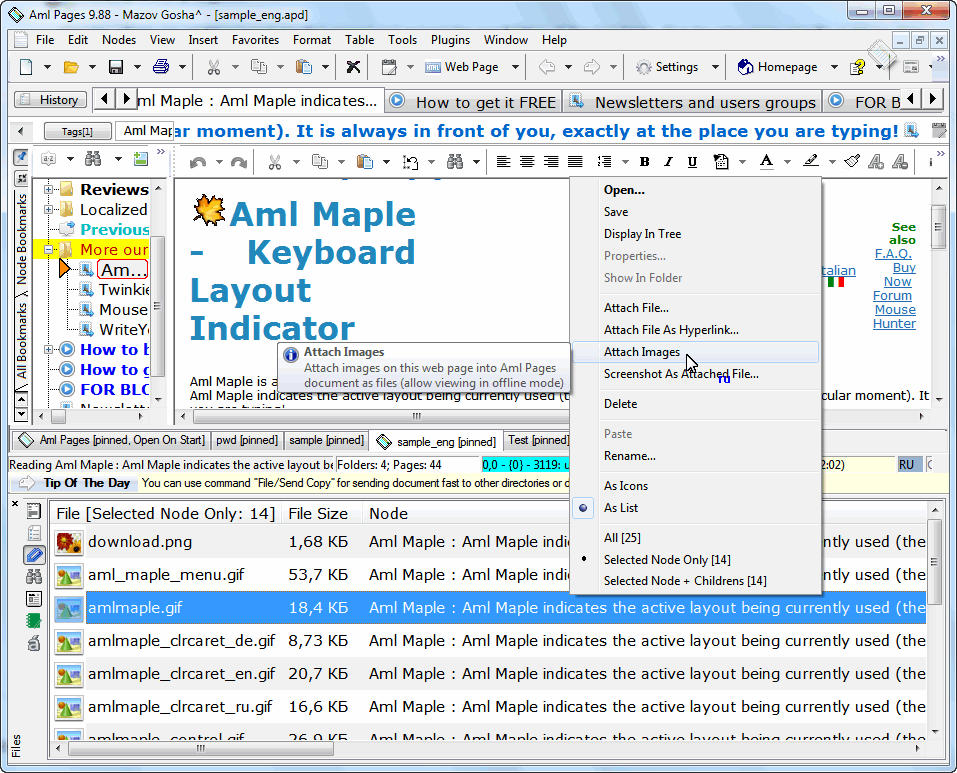Click the paperclip attachments icon in Files sidebar
The width and height of the screenshot is (957, 773).
pyautogui.click(x=34, y=555)
